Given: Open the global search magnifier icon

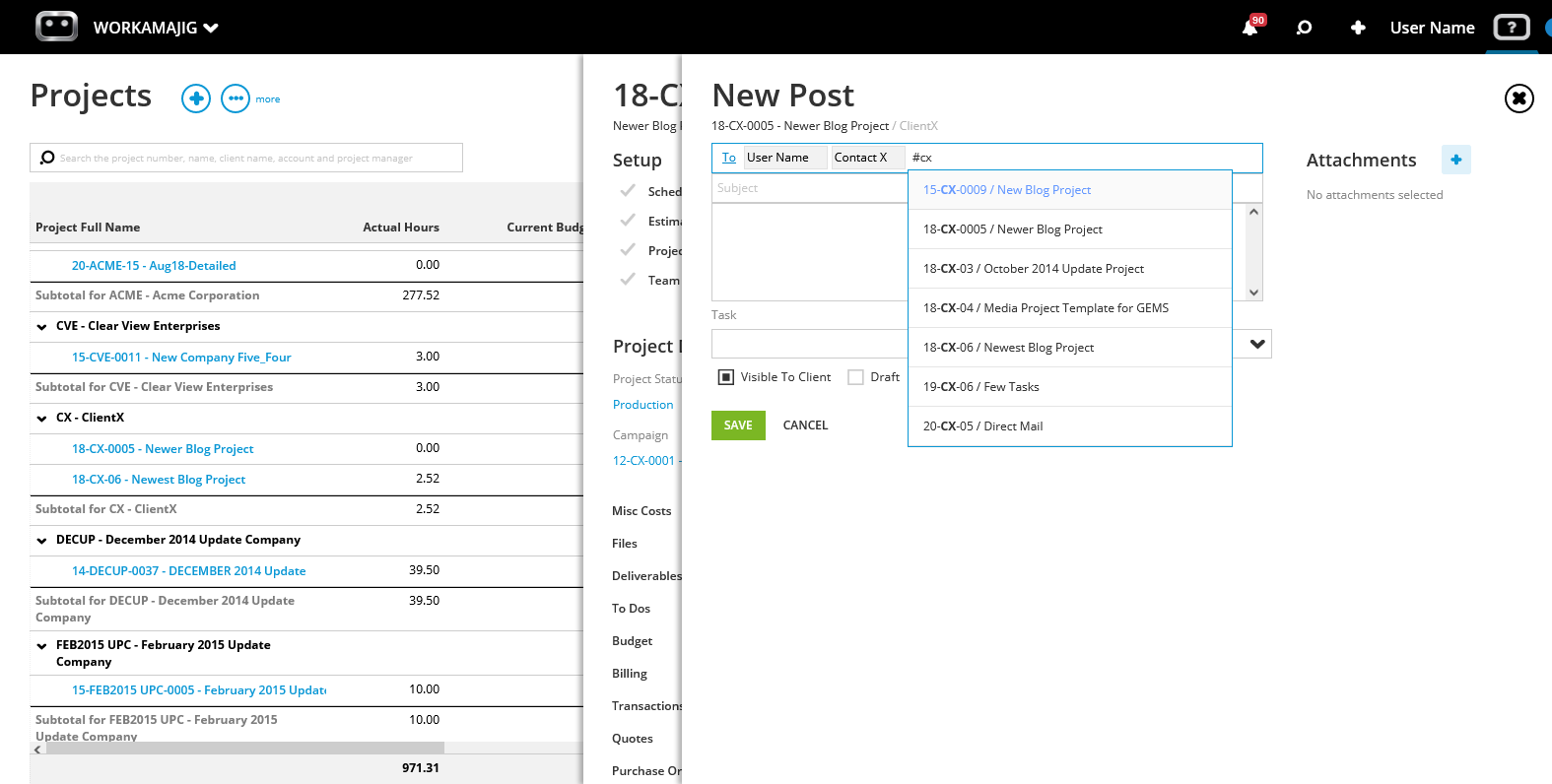Looking at the screenshot, I should click(x=1304, y=28).
